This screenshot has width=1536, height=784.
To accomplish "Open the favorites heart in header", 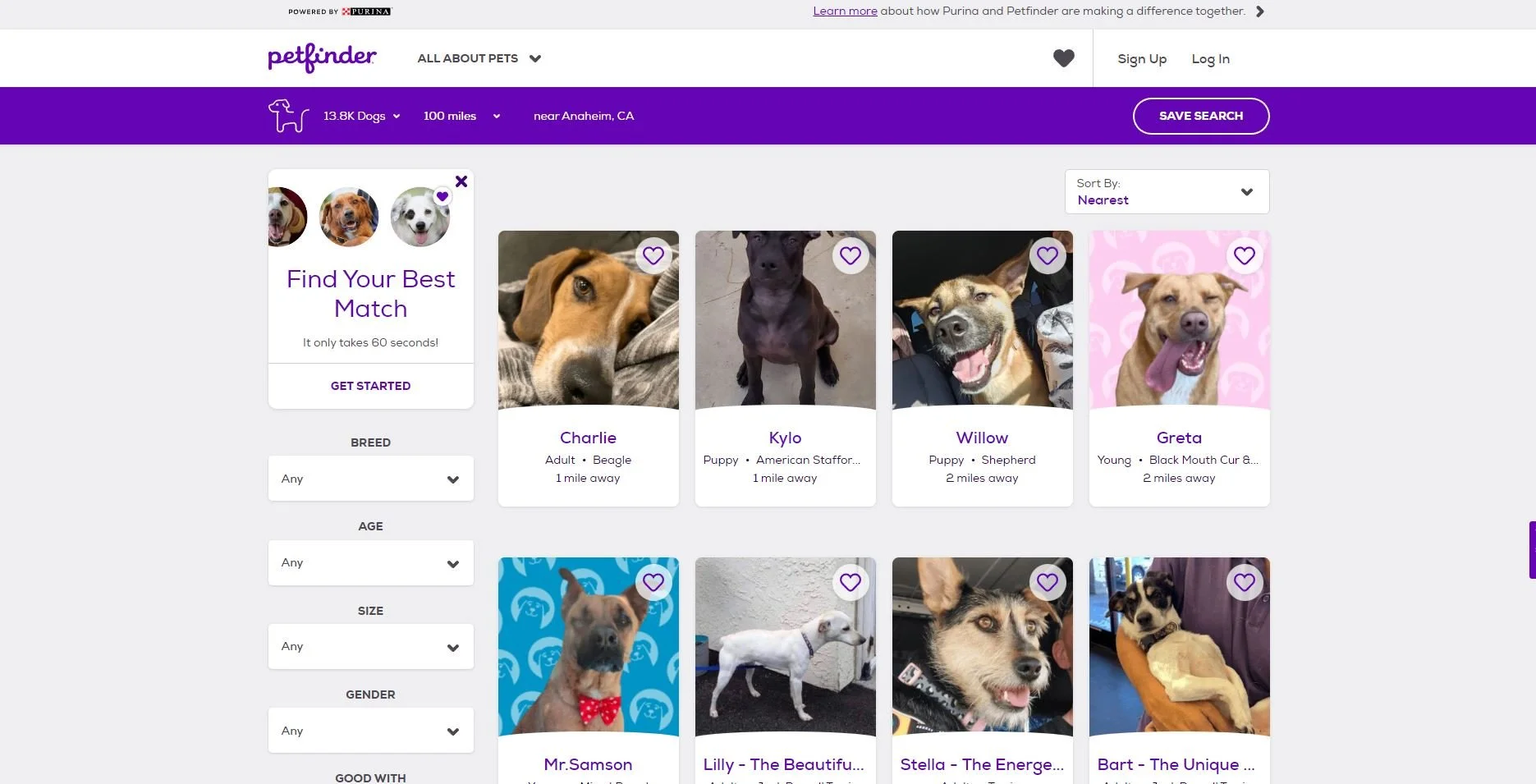I will click(1064, 58).
